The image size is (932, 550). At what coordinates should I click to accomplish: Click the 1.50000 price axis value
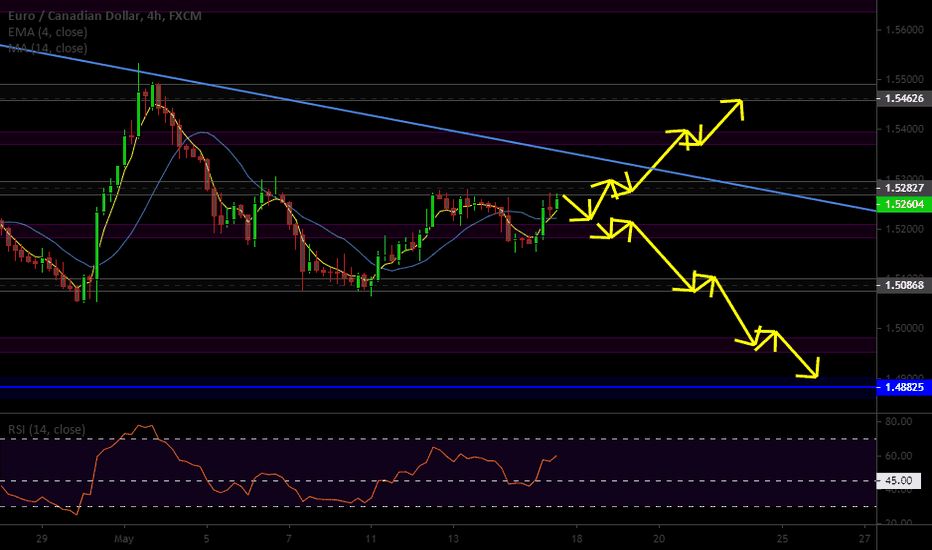[x=904, y=328]
